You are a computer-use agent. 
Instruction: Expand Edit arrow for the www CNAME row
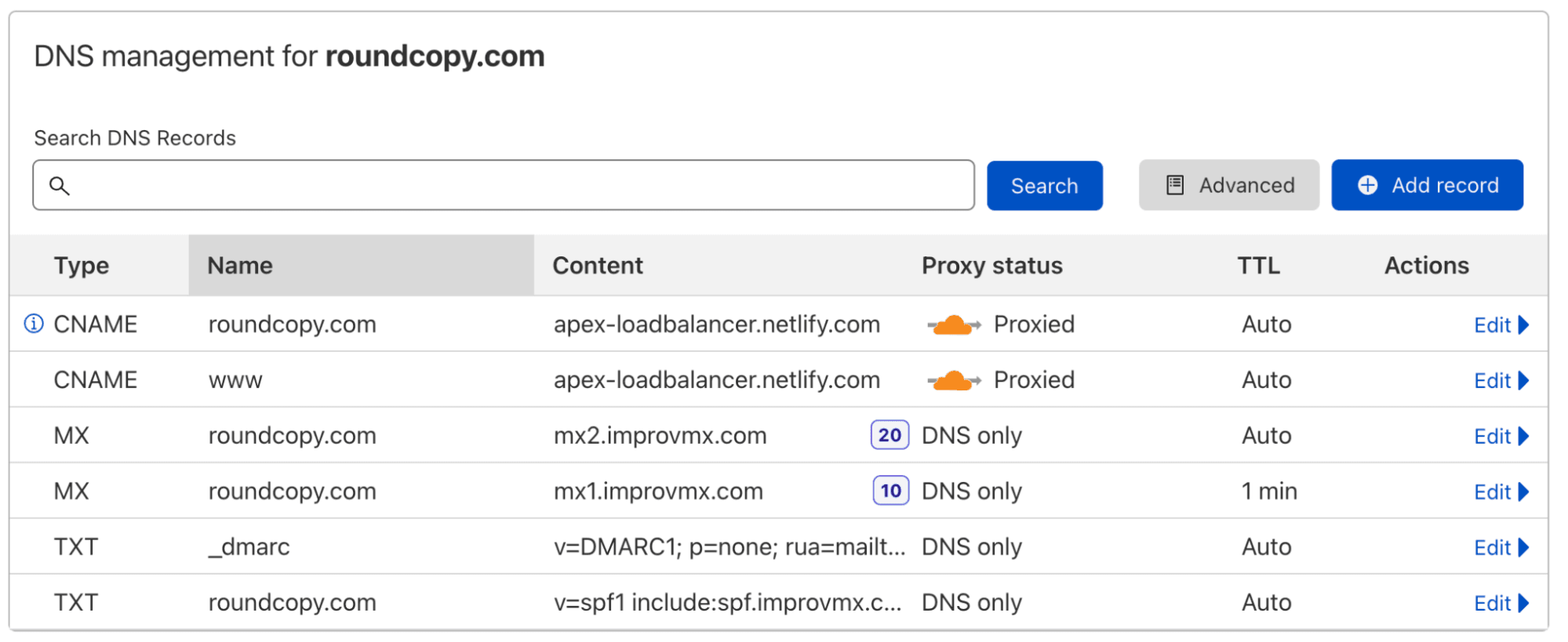coord(1523,380)
